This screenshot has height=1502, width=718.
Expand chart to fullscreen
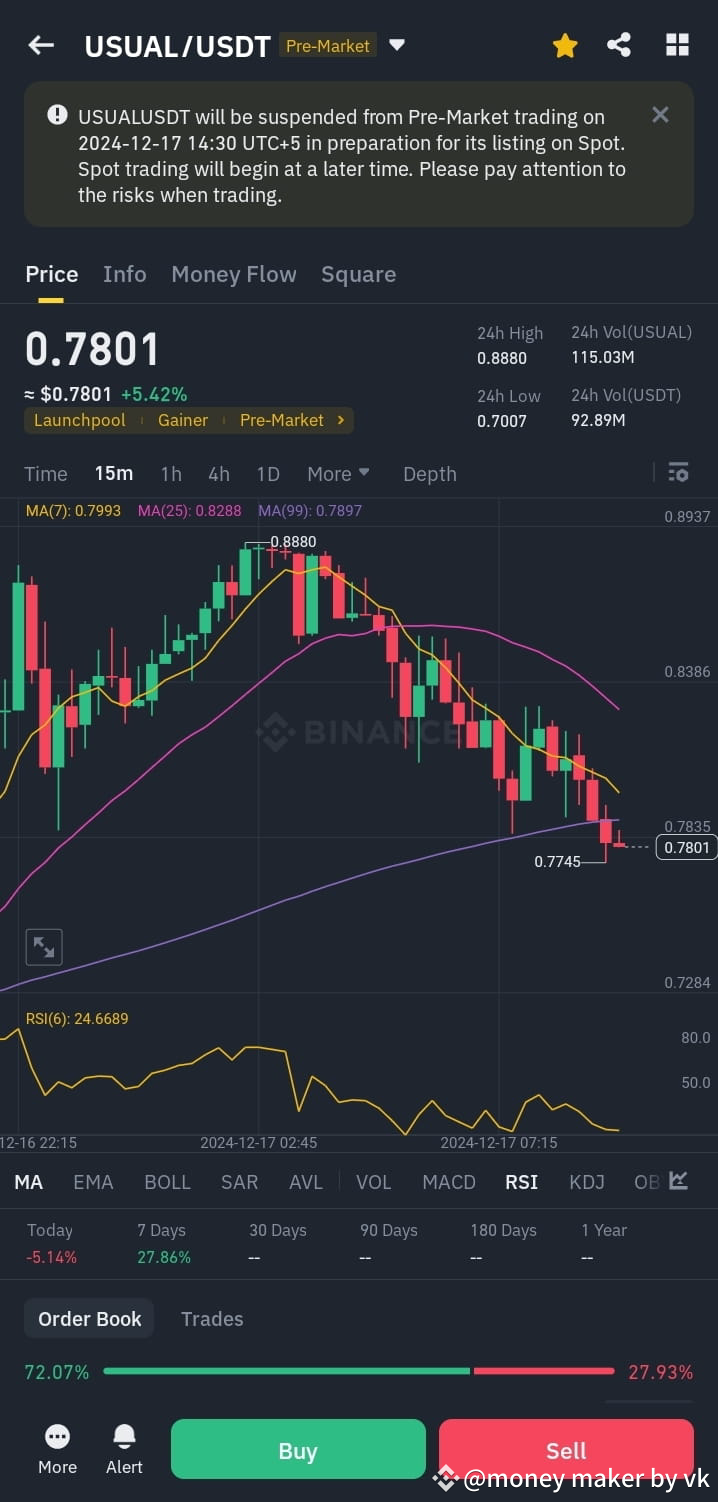(x=44, y=947)
